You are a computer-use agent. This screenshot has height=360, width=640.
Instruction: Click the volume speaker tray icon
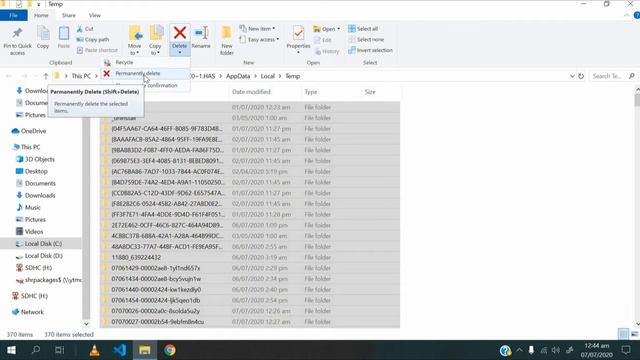point(556,350)
